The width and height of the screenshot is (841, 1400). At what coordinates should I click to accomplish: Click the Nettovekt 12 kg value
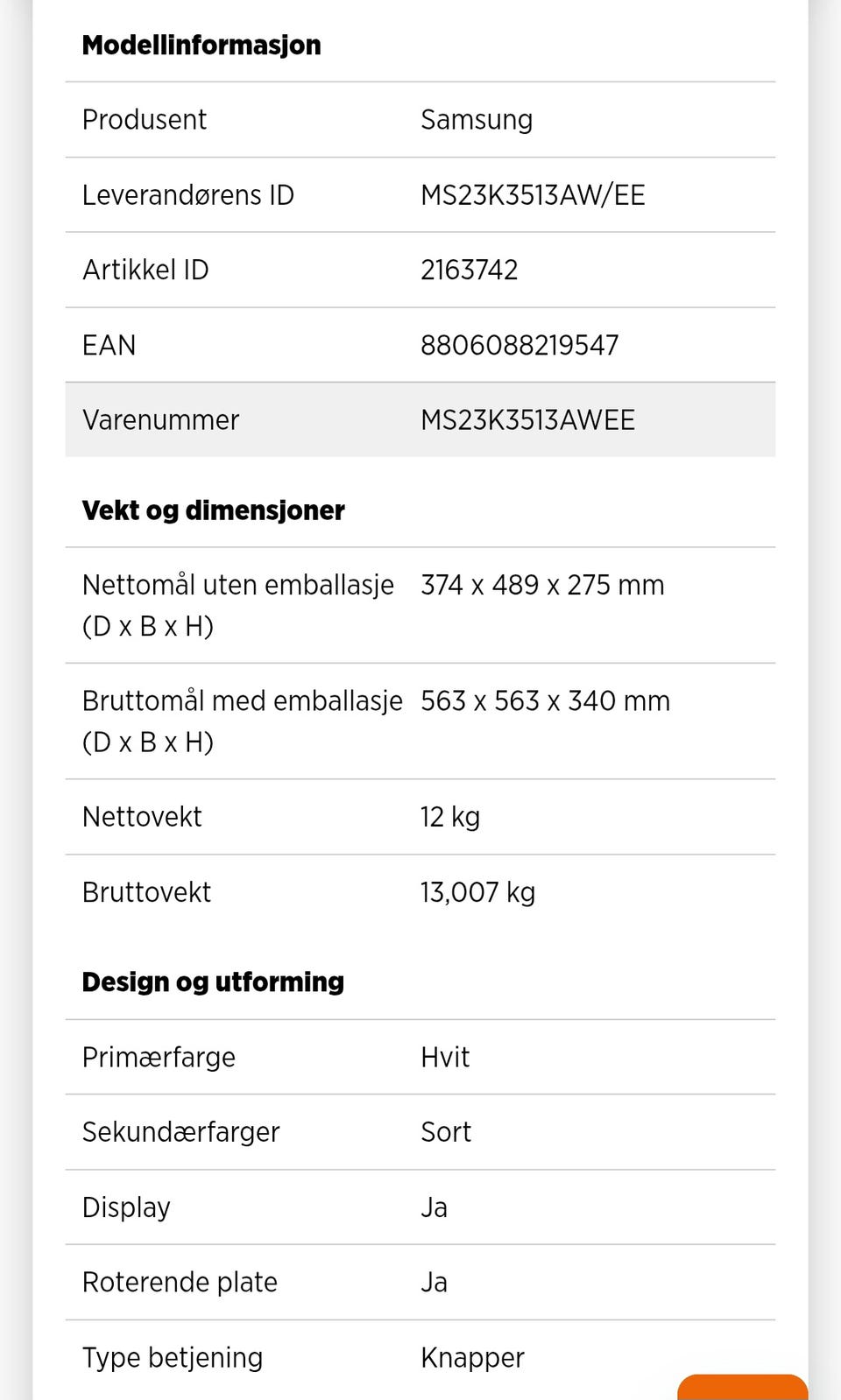tap(450, 817)
